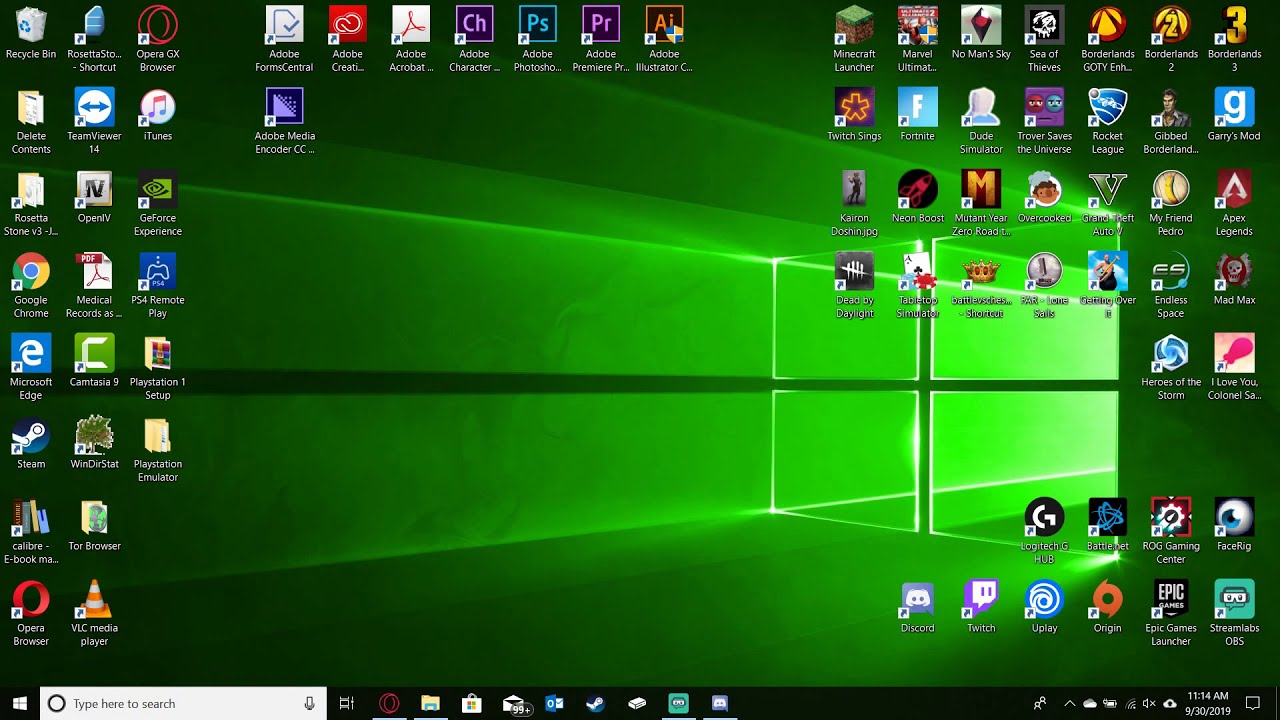Open the Adobe Photoshop desktop shortcut
The height and width of the screenshot is (720, 1280).
coord(537,38)
